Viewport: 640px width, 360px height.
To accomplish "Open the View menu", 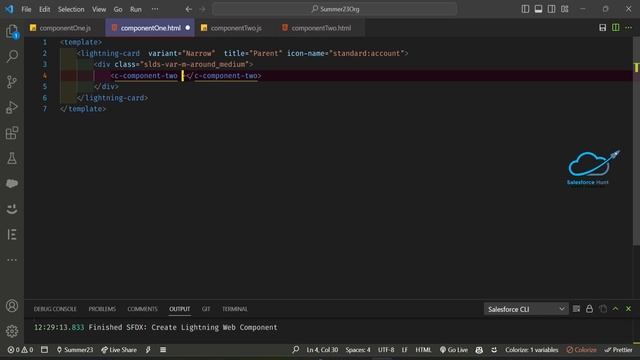I will pyautogui.click(x=99, y=9).
